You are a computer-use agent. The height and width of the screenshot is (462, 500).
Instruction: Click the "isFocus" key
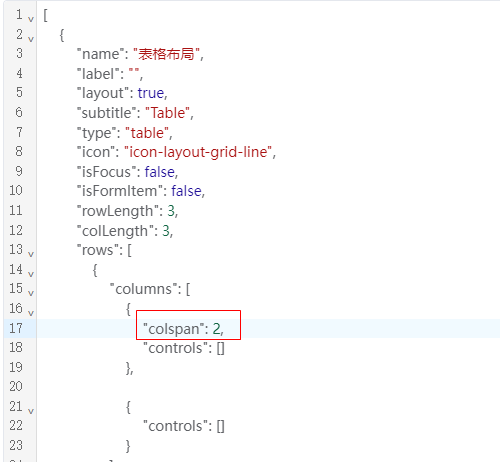point(106,172)
